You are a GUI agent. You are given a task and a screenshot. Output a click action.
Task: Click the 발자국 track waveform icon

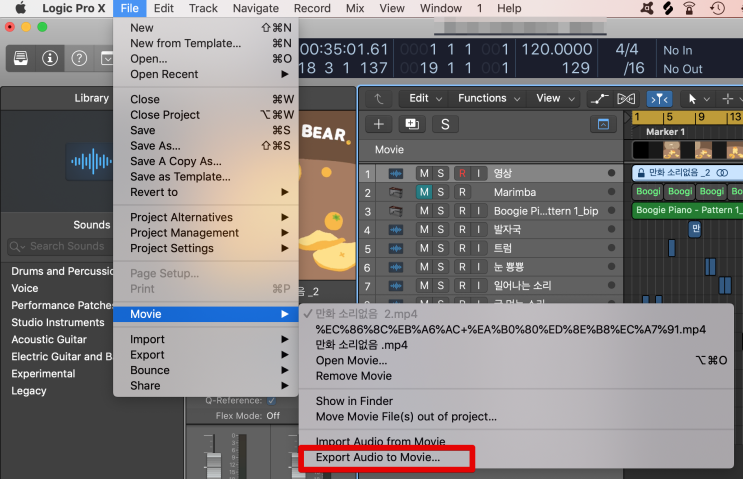pyautogui.click(x=396, y=230)
